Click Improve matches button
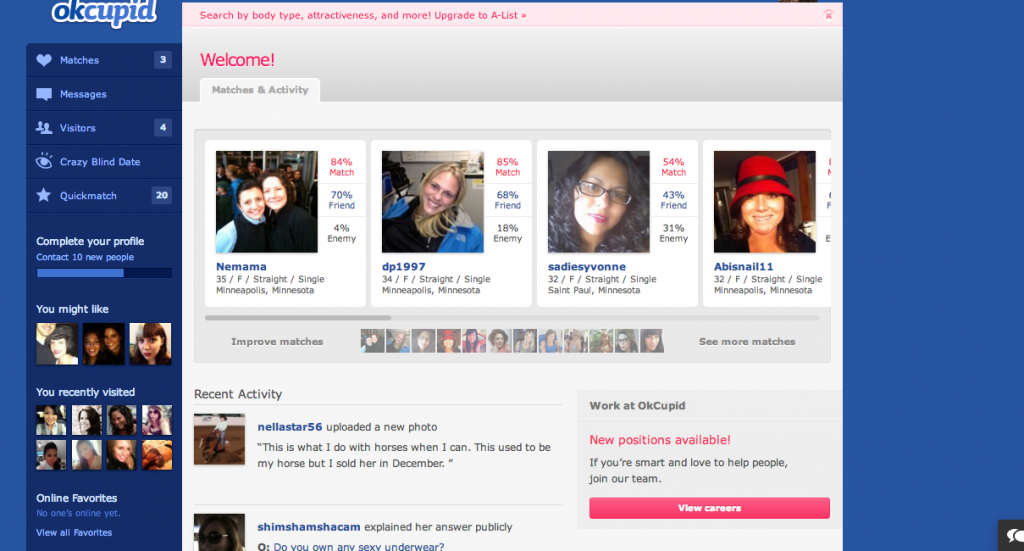1024x551 pixels. 277,341
